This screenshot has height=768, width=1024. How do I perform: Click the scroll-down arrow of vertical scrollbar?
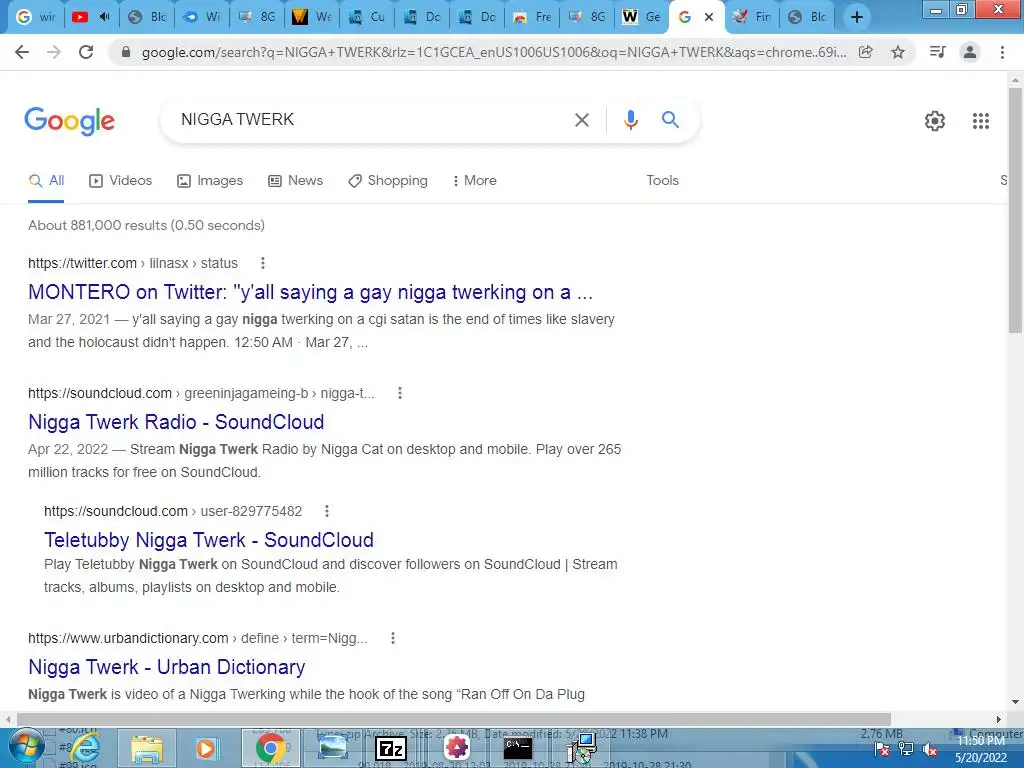1015,702
